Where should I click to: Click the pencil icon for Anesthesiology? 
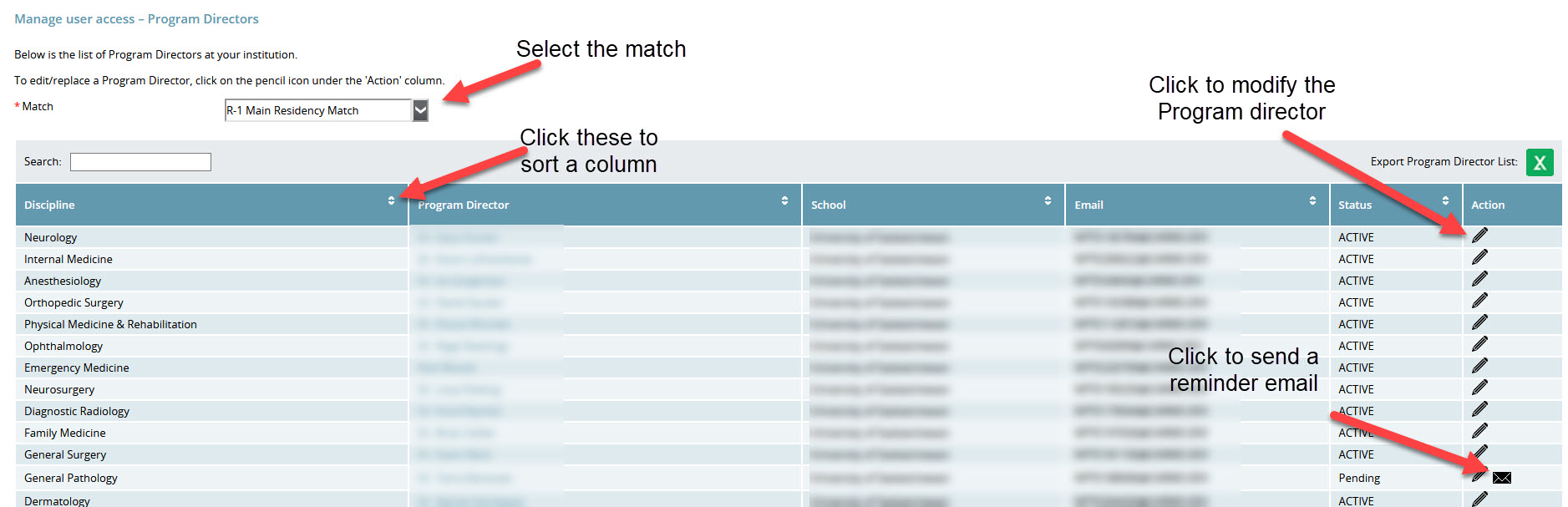(x=1479, y=280)
